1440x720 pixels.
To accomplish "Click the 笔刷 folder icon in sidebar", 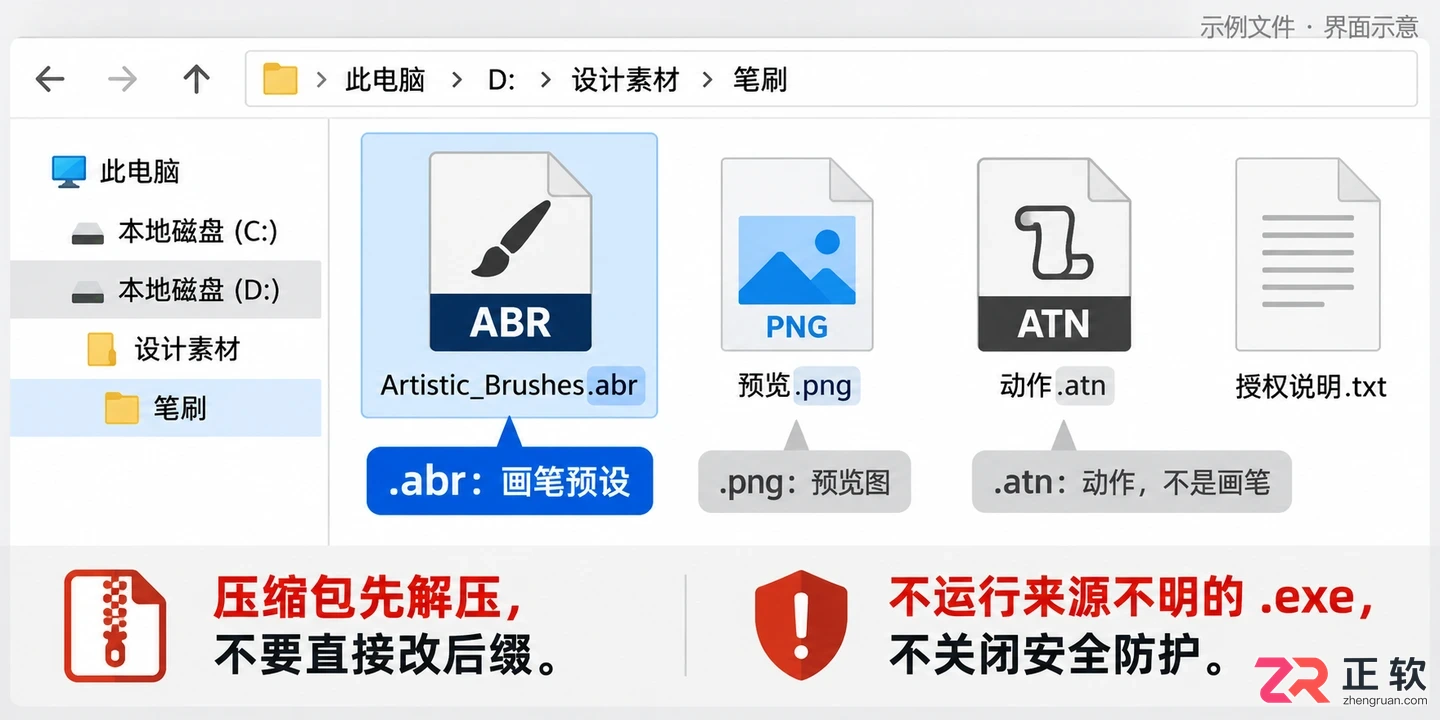I will 122,408.
